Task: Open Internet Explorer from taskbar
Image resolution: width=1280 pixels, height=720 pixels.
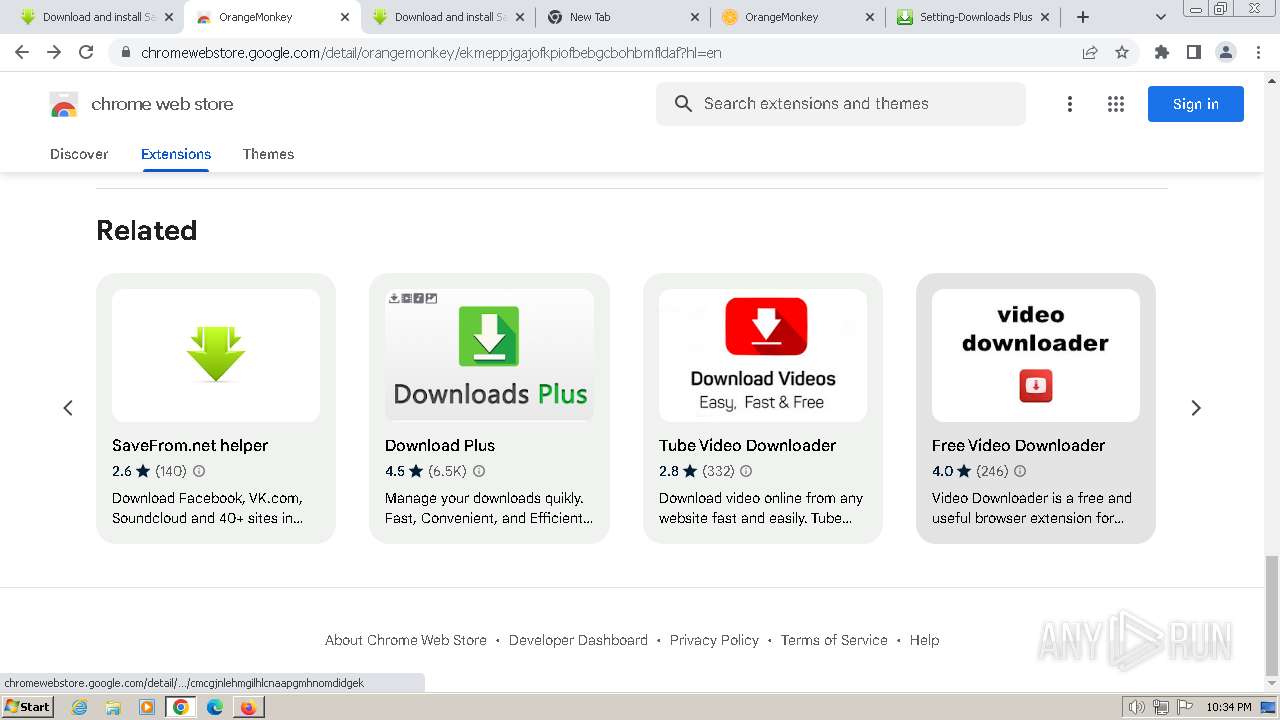Action: coord(79,707)
